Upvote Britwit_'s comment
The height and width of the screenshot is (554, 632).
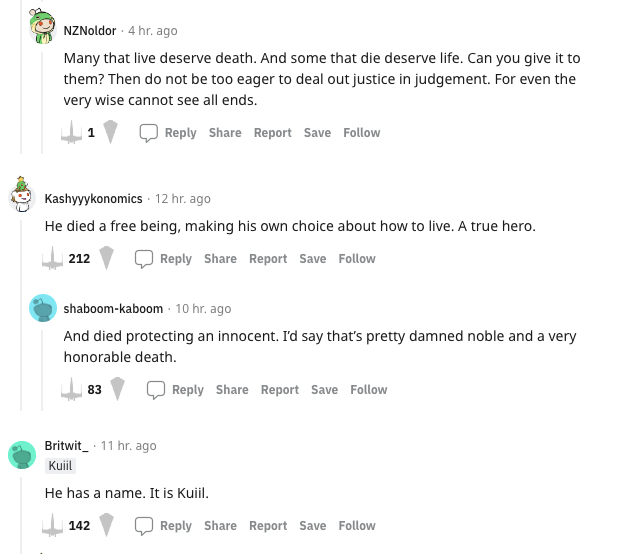click(52, 525)
